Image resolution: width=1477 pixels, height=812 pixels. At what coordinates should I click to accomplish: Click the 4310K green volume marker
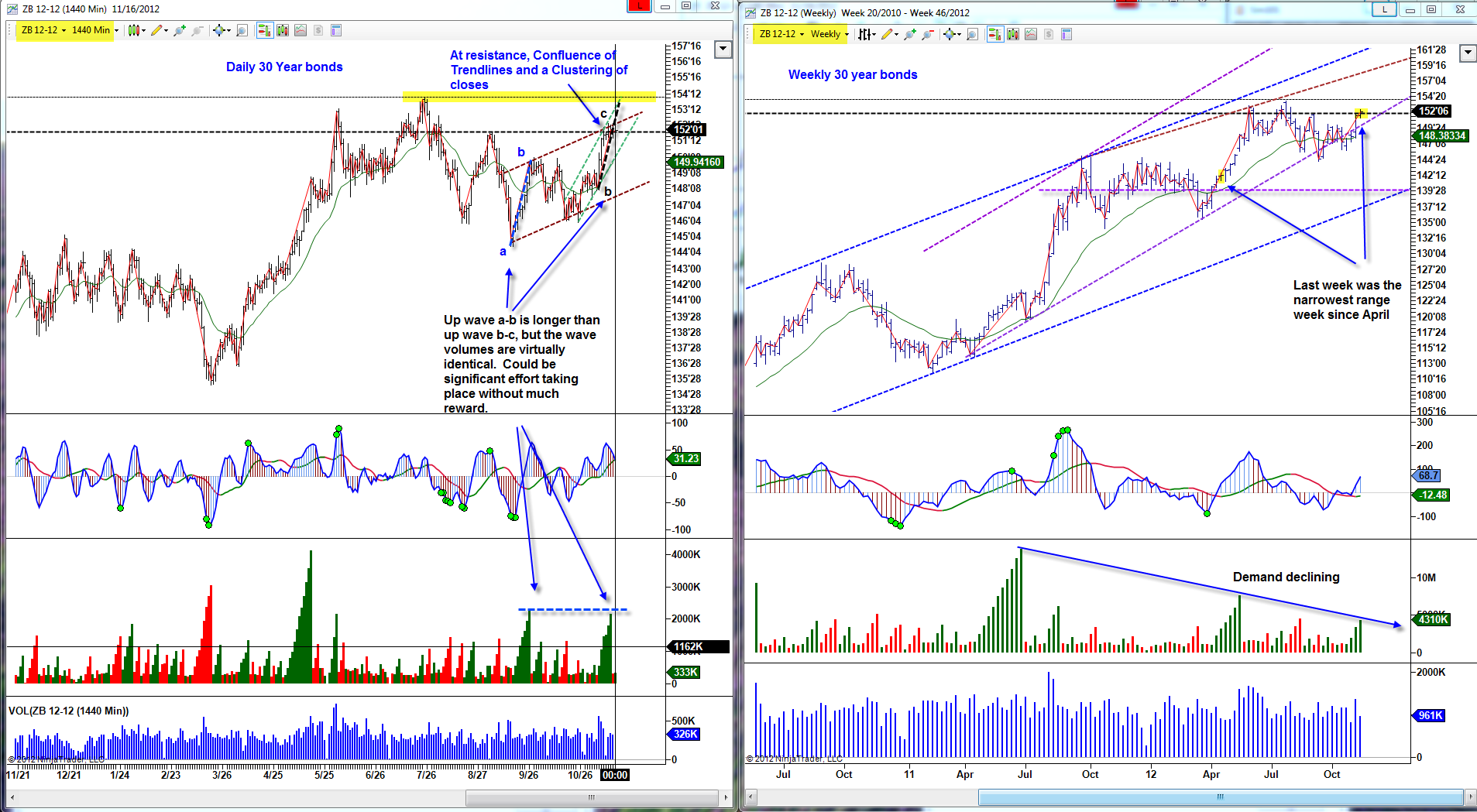tap(1432, 619)
